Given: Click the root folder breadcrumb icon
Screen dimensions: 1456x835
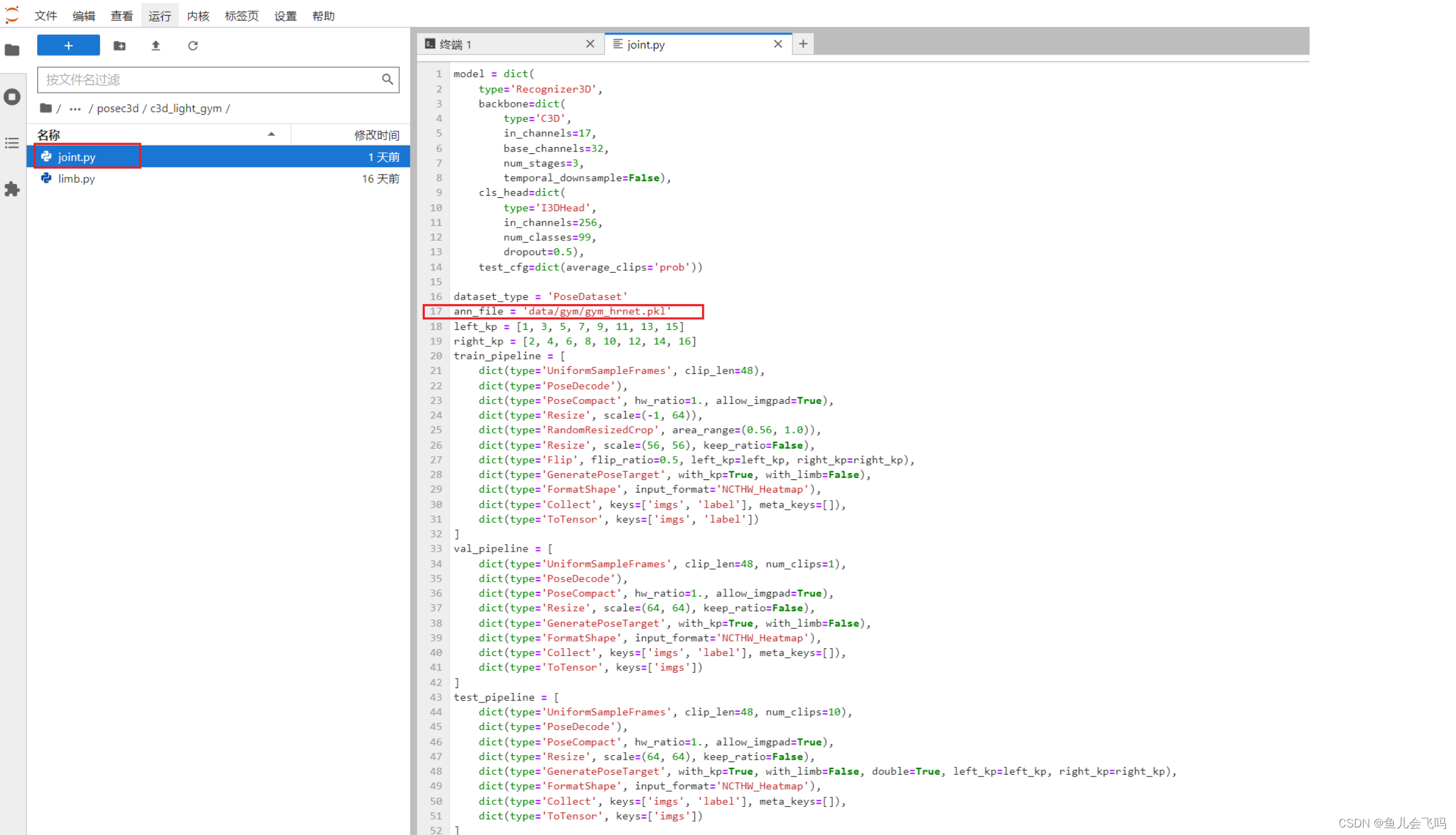Looking at the screenshot, I should (45, 108).
